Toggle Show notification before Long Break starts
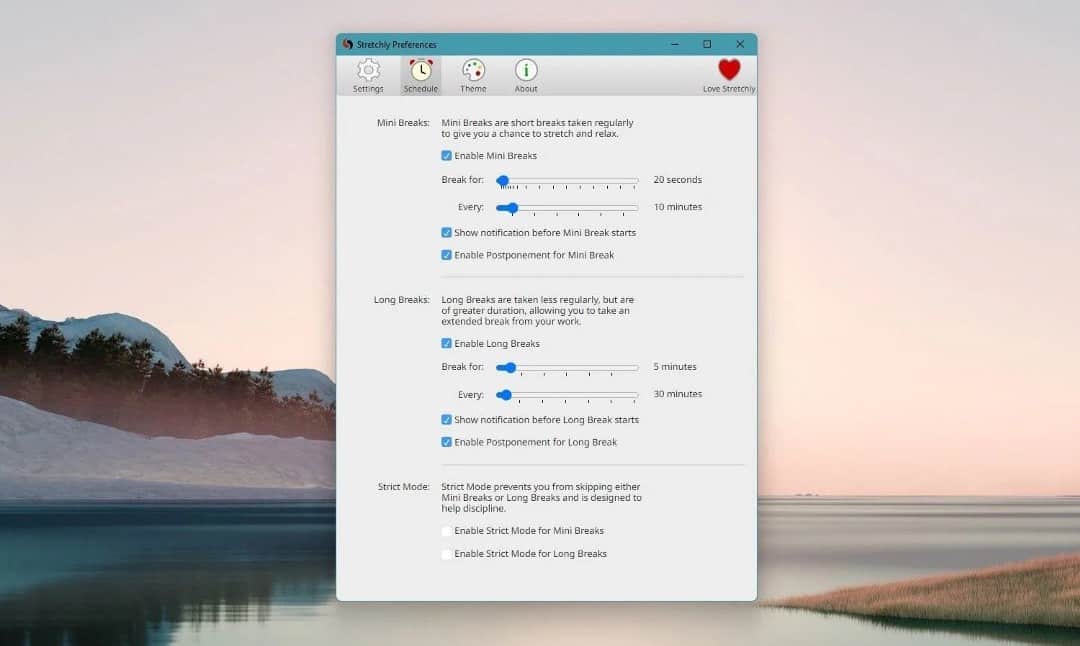 [x=447, y=420]
